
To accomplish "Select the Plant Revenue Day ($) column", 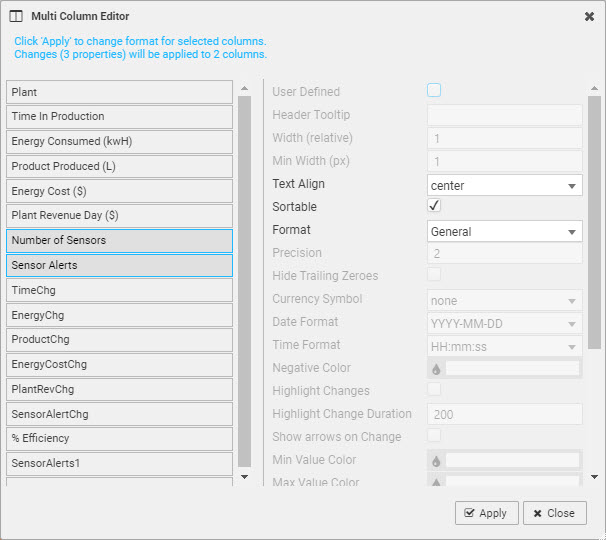I will pos(119,215).
